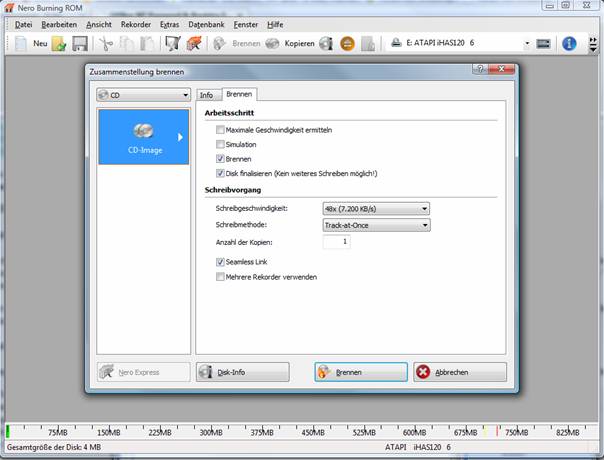Click the recorder selection button icon

[544, 44]
